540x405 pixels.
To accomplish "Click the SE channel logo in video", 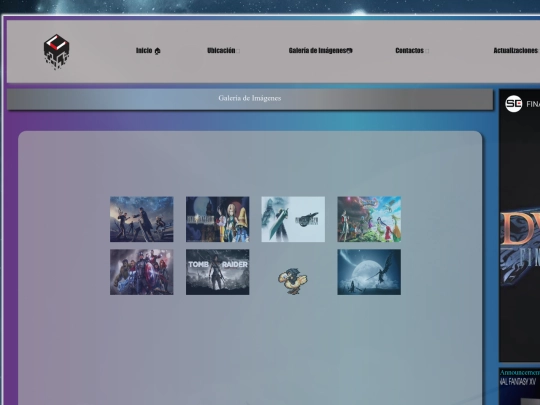I will 513,104.
